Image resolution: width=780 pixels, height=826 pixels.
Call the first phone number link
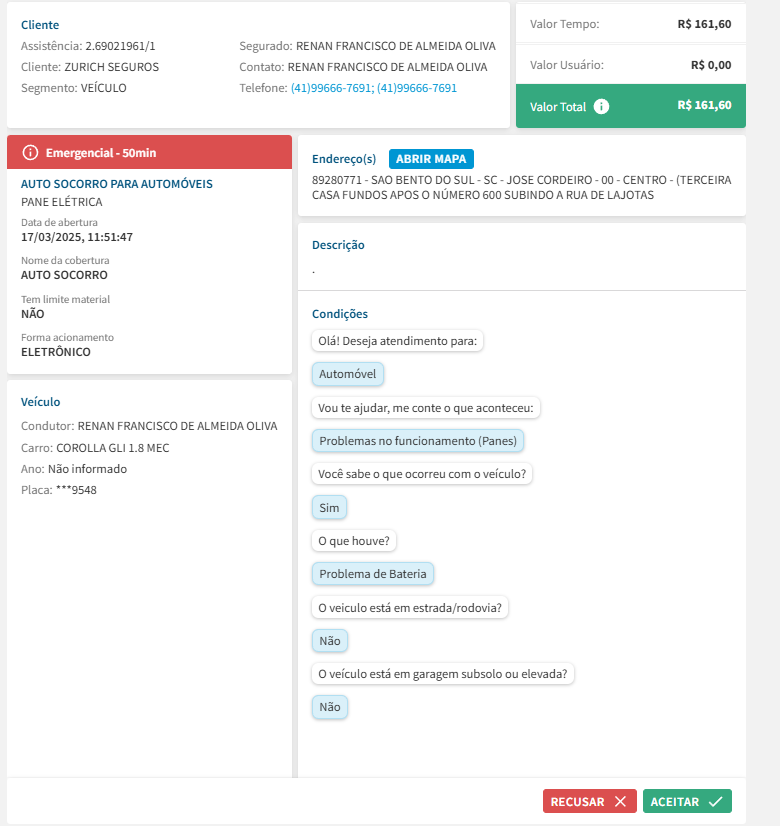pos(331,88)
